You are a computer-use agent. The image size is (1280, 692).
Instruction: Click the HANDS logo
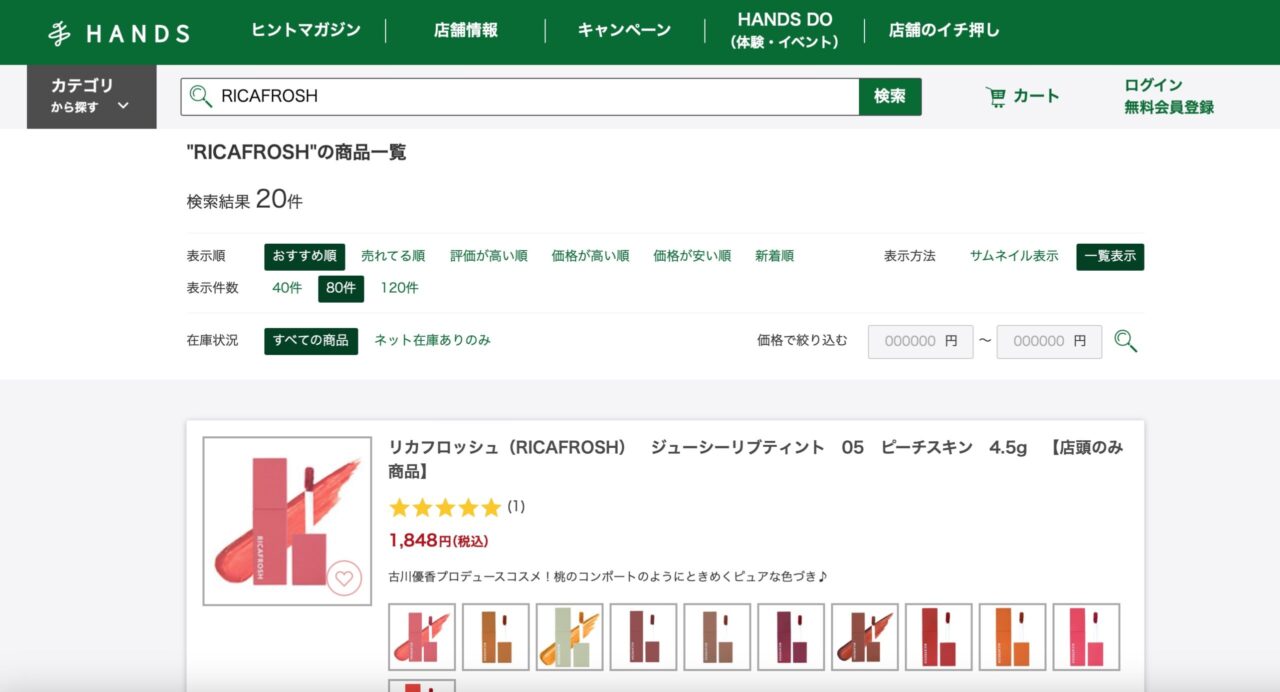(119, 33)
